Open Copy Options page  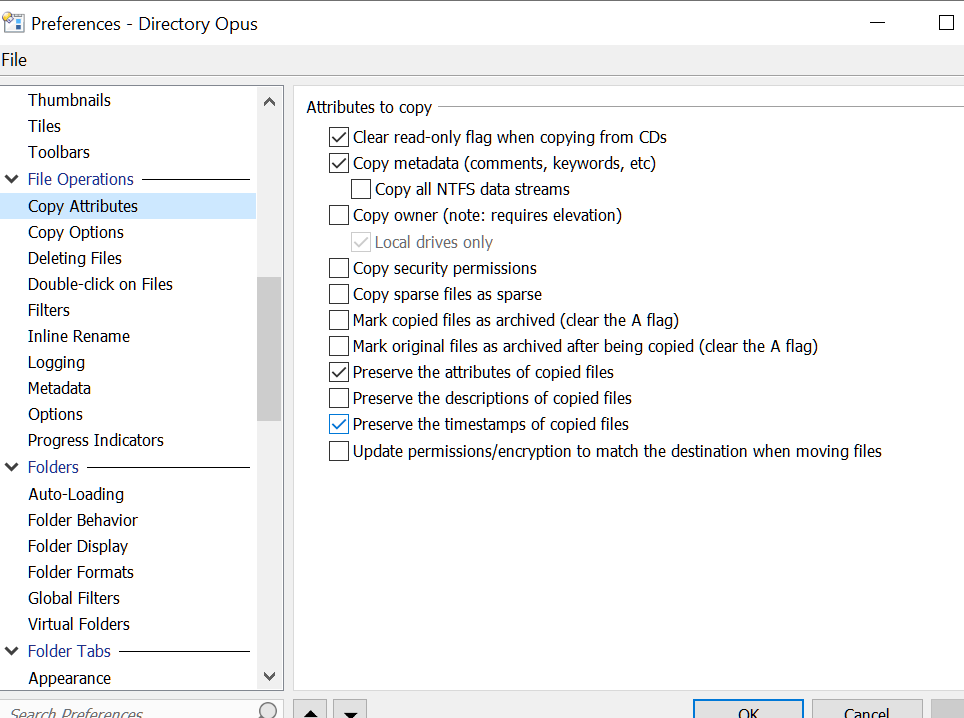(x=76, y=232)
